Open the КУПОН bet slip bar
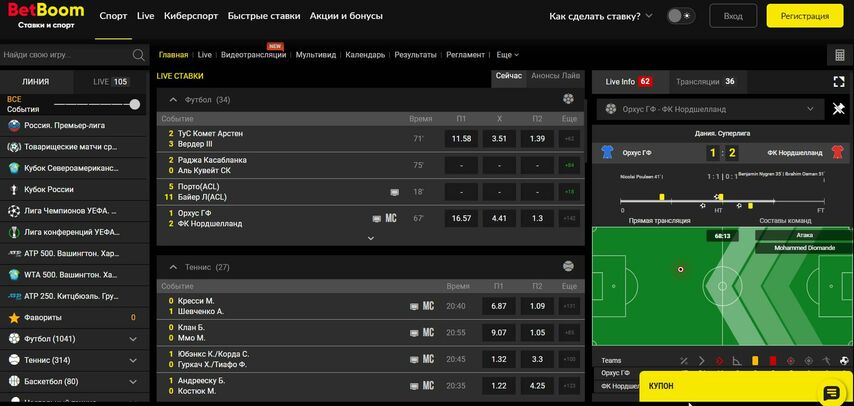 [x=746, y=386]
